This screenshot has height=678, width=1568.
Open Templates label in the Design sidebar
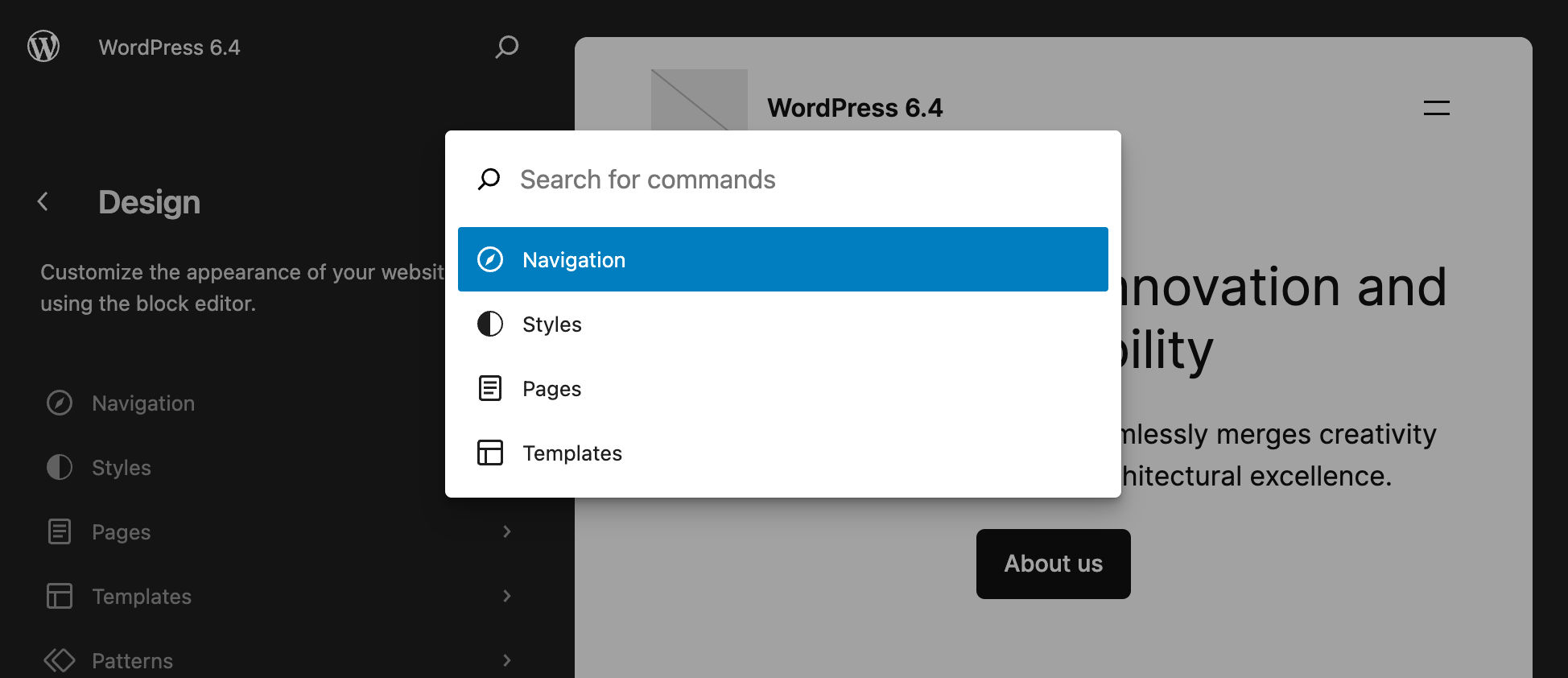click(x=142, y=597)
